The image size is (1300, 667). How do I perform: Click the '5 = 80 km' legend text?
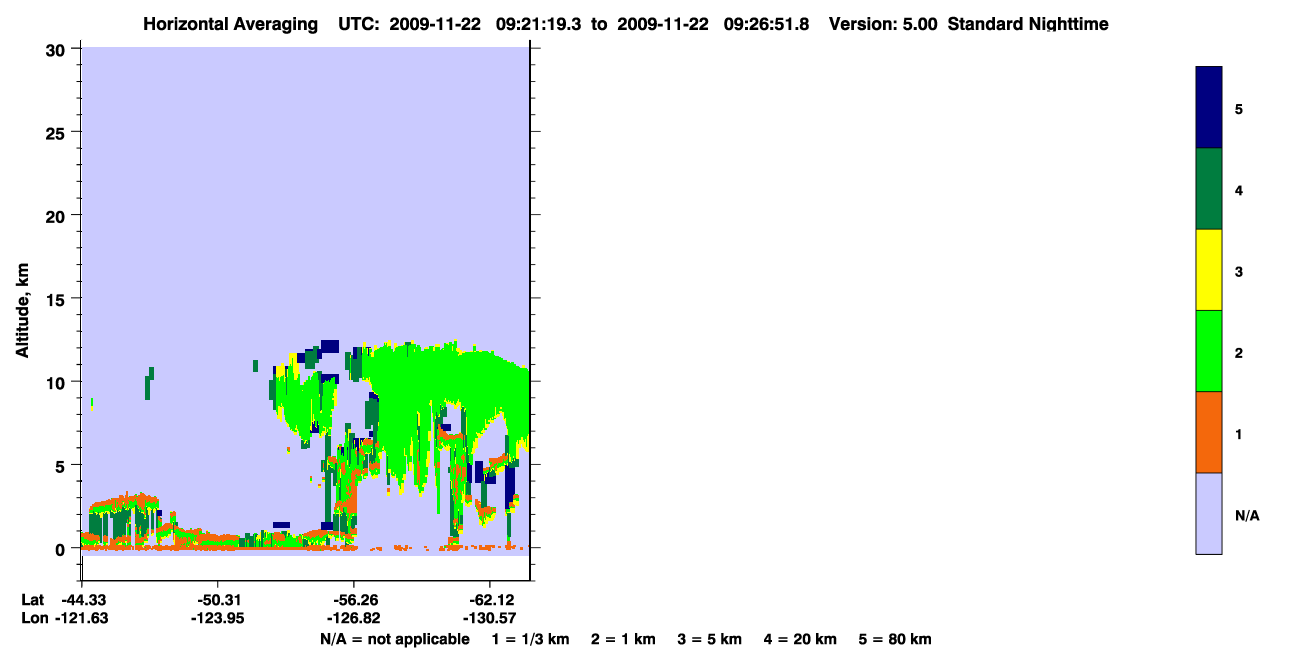pos(895,639)
